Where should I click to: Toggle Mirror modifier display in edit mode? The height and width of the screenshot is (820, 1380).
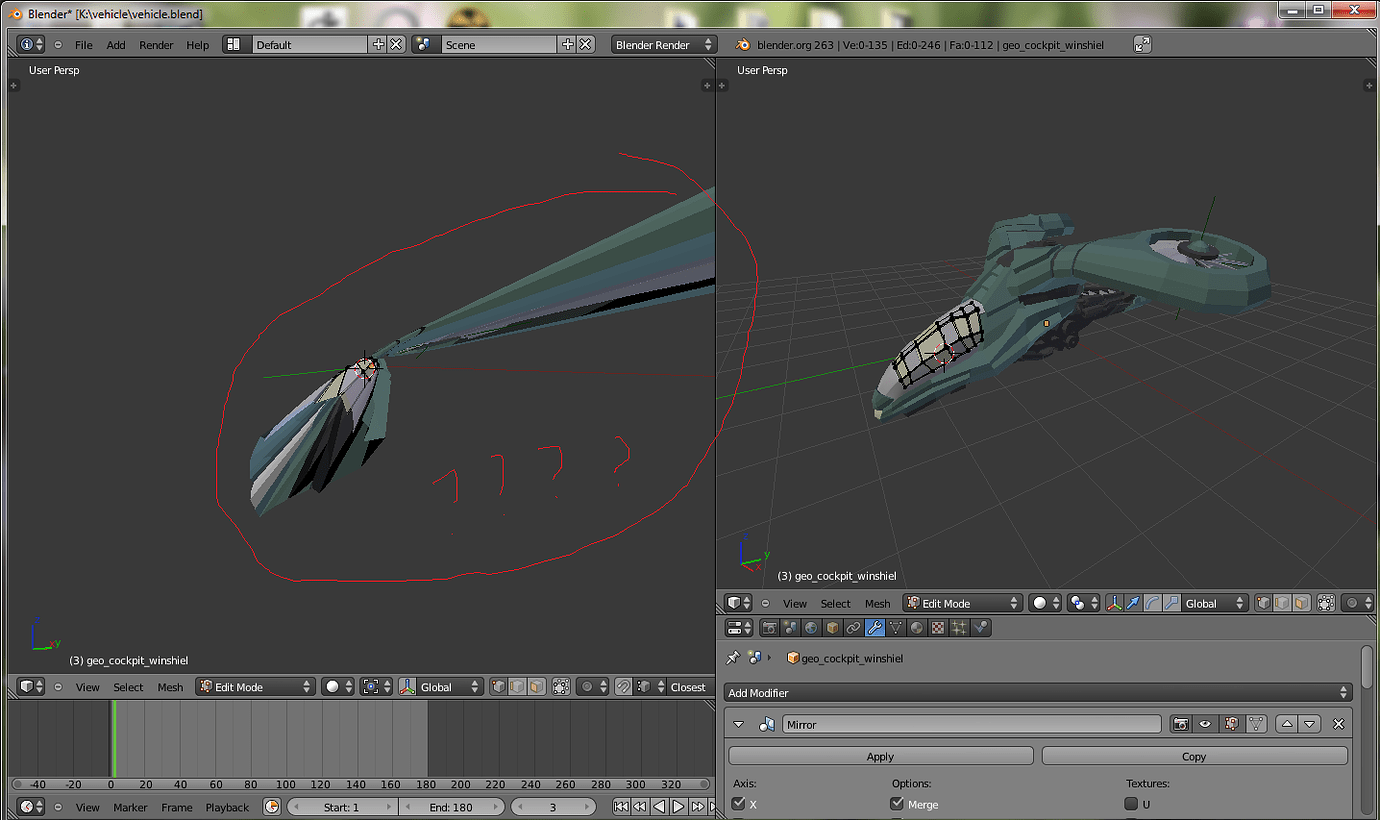(x=1231, y=724)
